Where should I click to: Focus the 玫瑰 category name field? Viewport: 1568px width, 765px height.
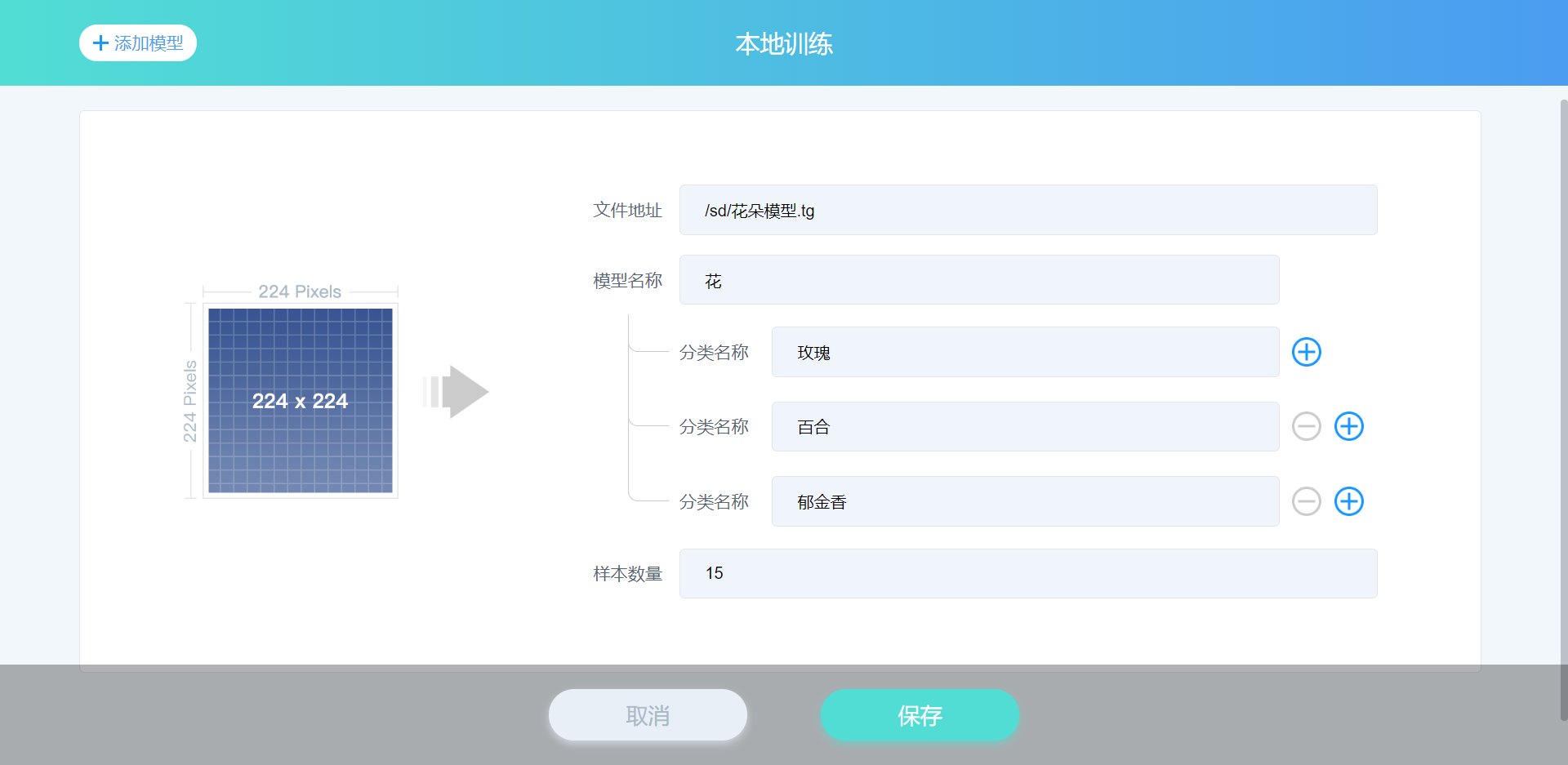1025,352
